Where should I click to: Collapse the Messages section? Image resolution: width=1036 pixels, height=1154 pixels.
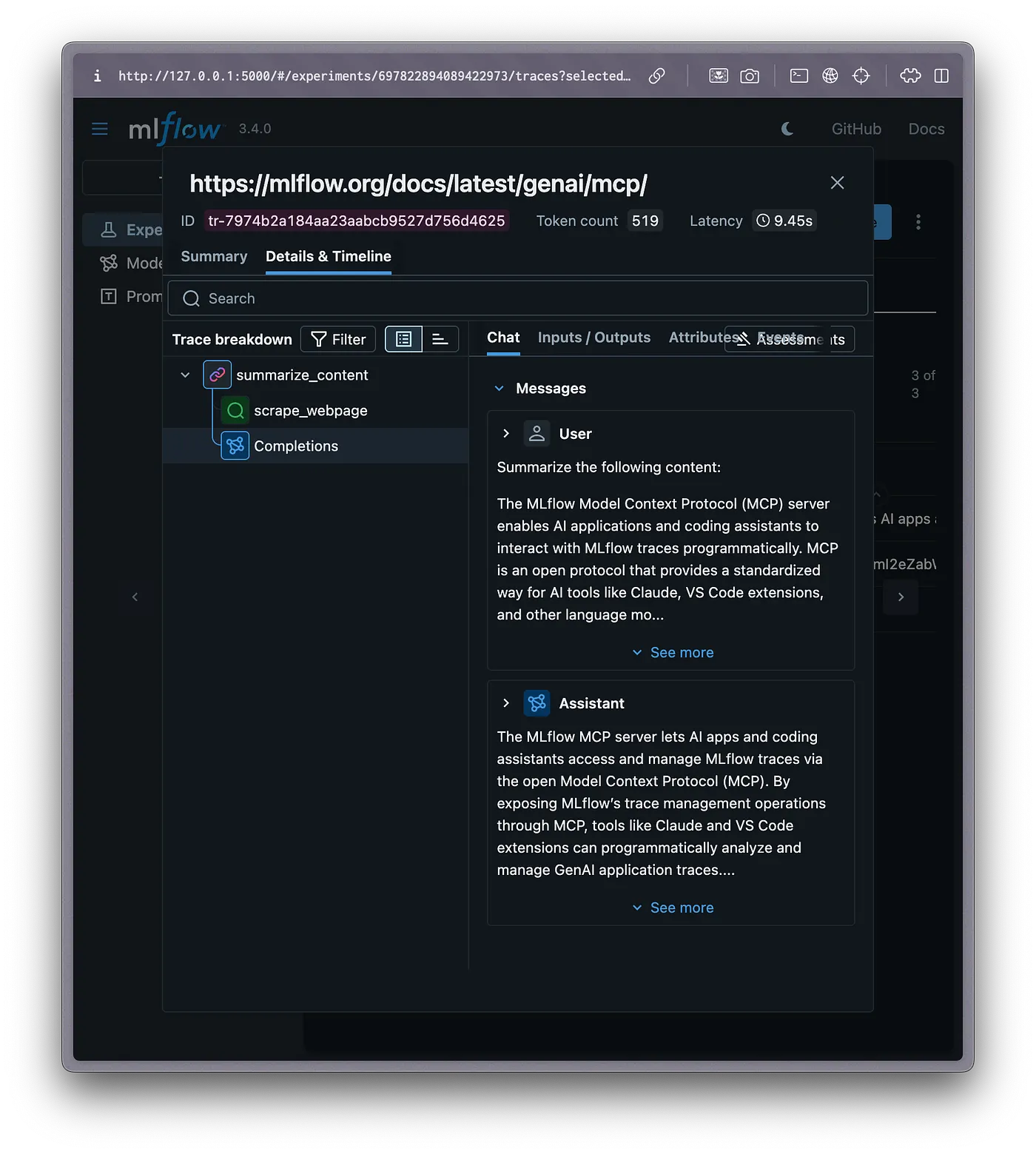pyautogui.click(x=499, y=389)
